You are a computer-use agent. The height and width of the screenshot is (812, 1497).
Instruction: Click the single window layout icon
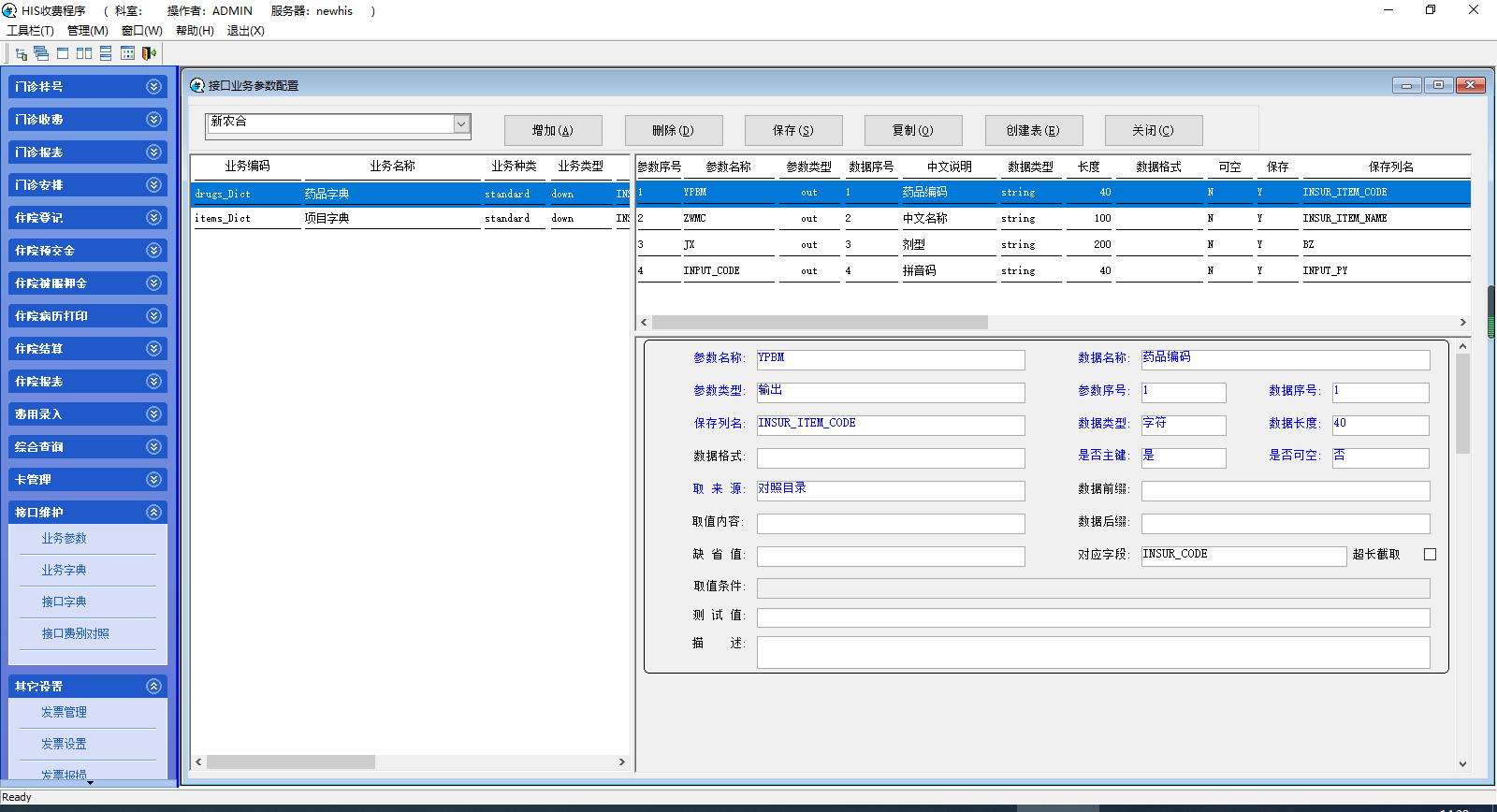tap(63, 53)
